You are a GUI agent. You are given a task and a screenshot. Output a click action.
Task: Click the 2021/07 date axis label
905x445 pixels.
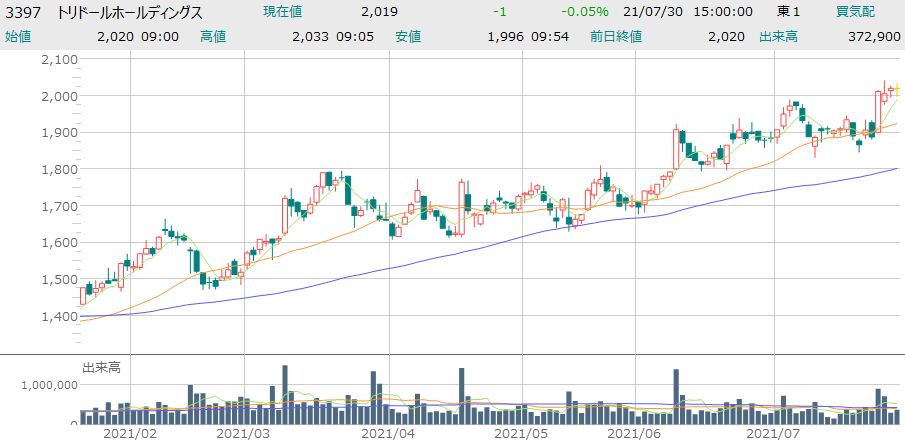pyautogui.click(x=775, y=434)
